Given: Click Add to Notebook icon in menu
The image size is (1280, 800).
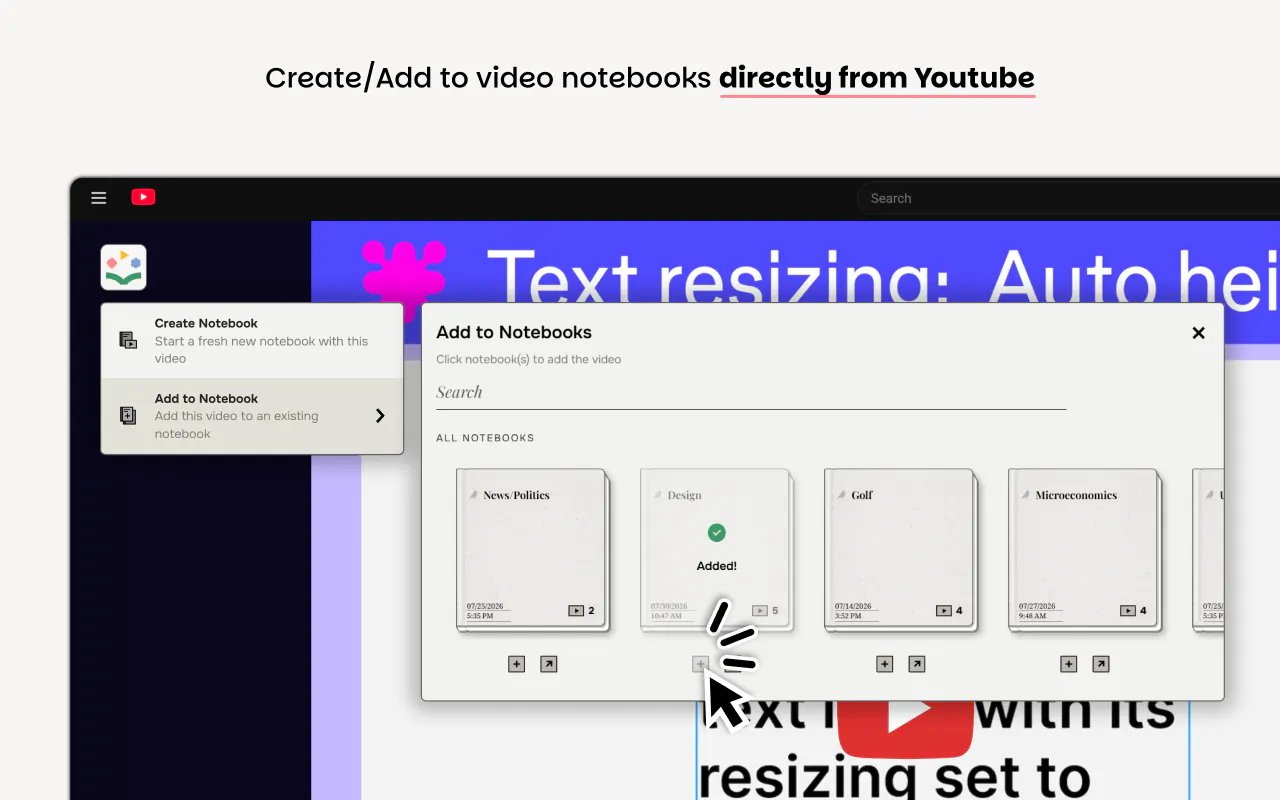Looking at the screenshot, I should tap(128, 416).
